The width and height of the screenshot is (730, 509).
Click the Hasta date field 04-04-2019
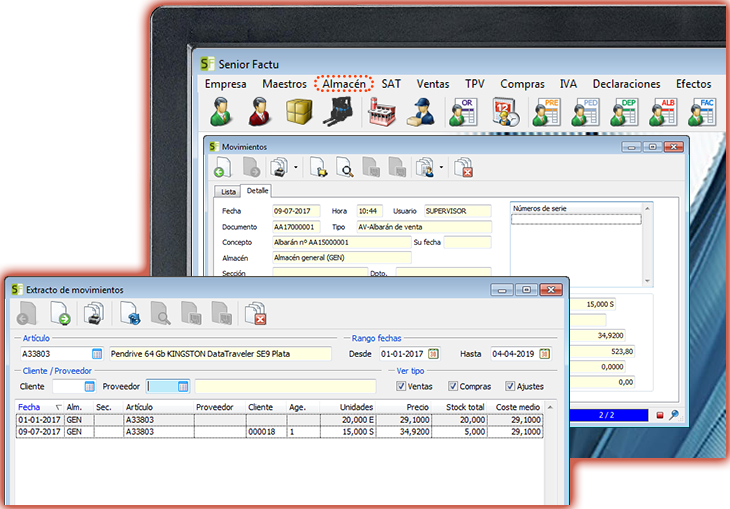point(514,354)
